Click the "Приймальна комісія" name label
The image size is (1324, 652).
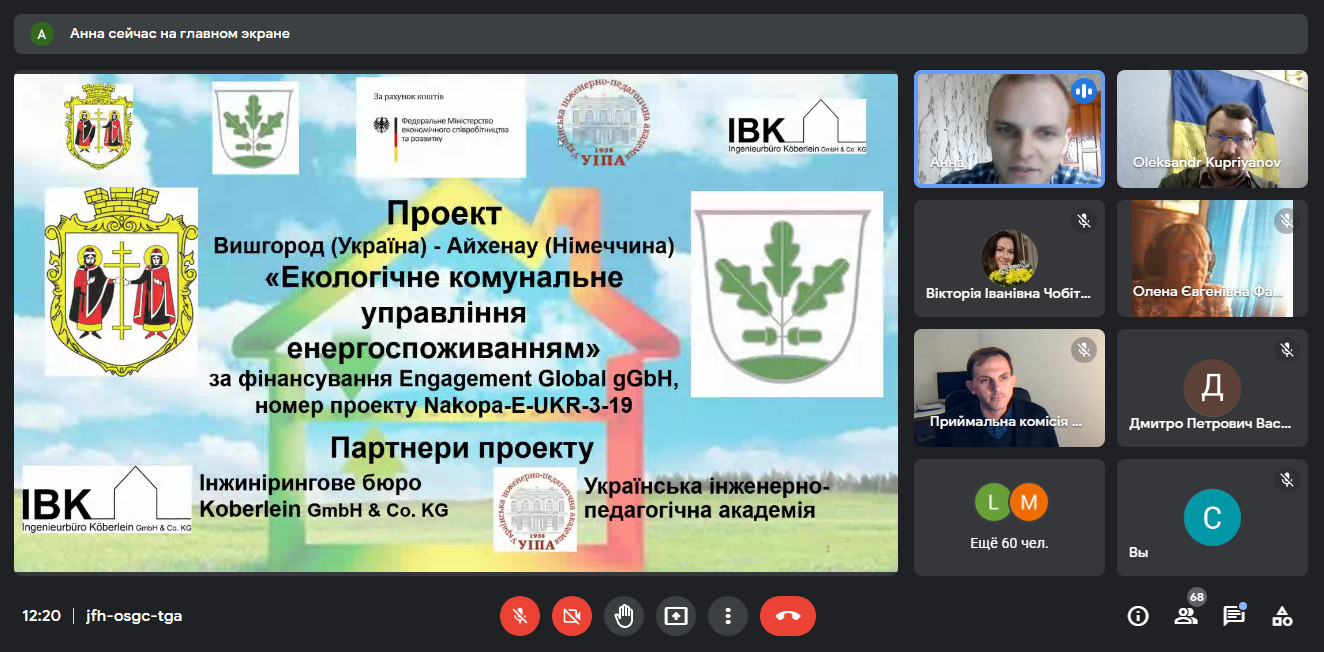1006,422
